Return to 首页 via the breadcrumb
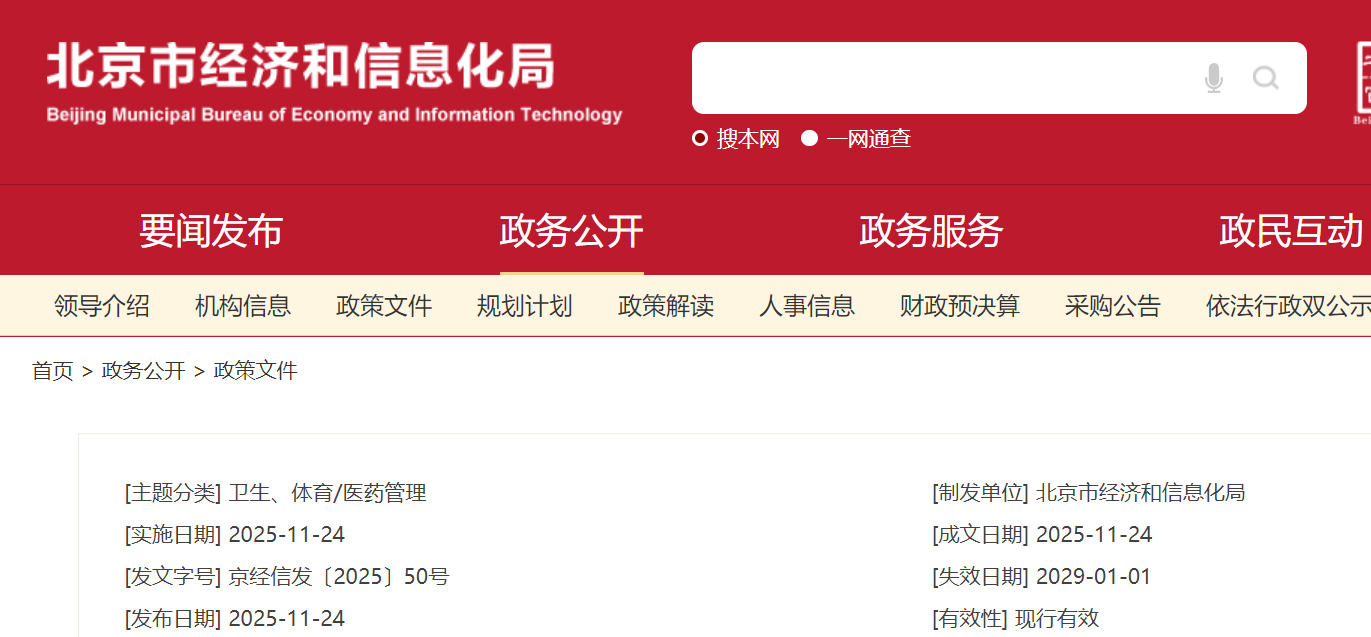Viewport: 1371px width, 637px height. (51, 371)
